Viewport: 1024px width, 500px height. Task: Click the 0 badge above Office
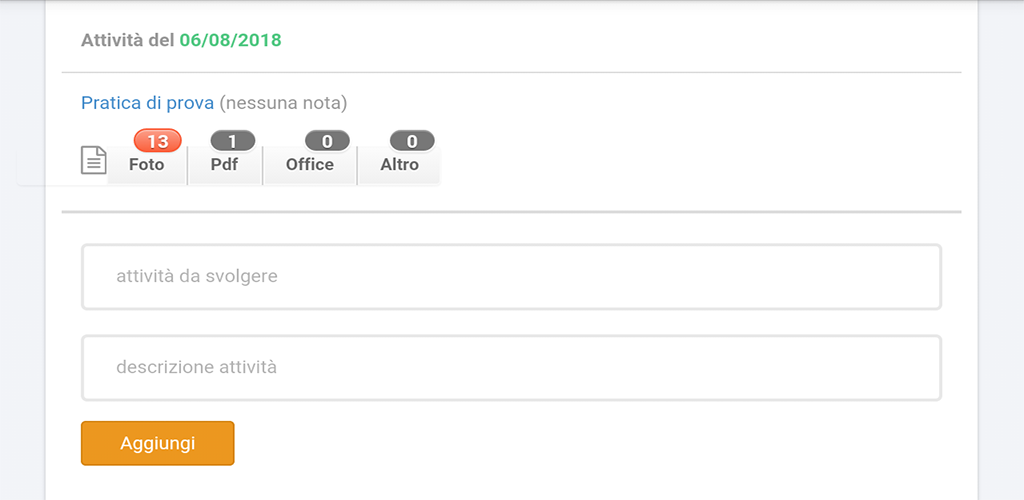pyautogui.click(x=327, y=141)
